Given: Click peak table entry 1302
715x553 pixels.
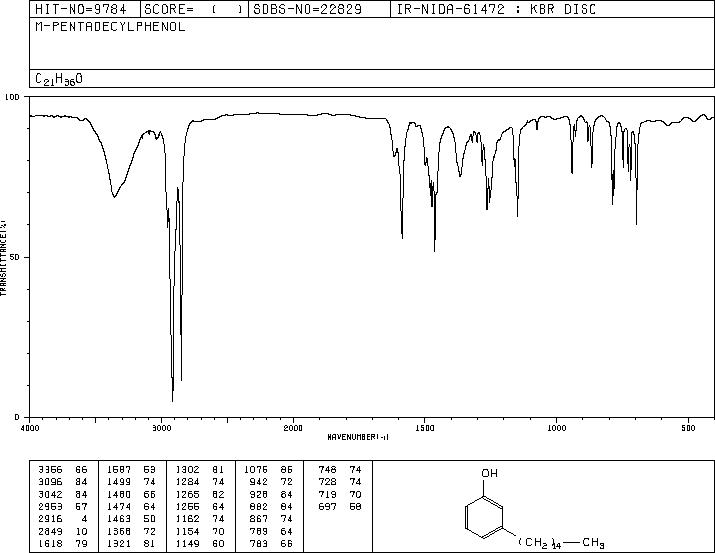Looking at the screenshot, I should [x=187, y=469].
